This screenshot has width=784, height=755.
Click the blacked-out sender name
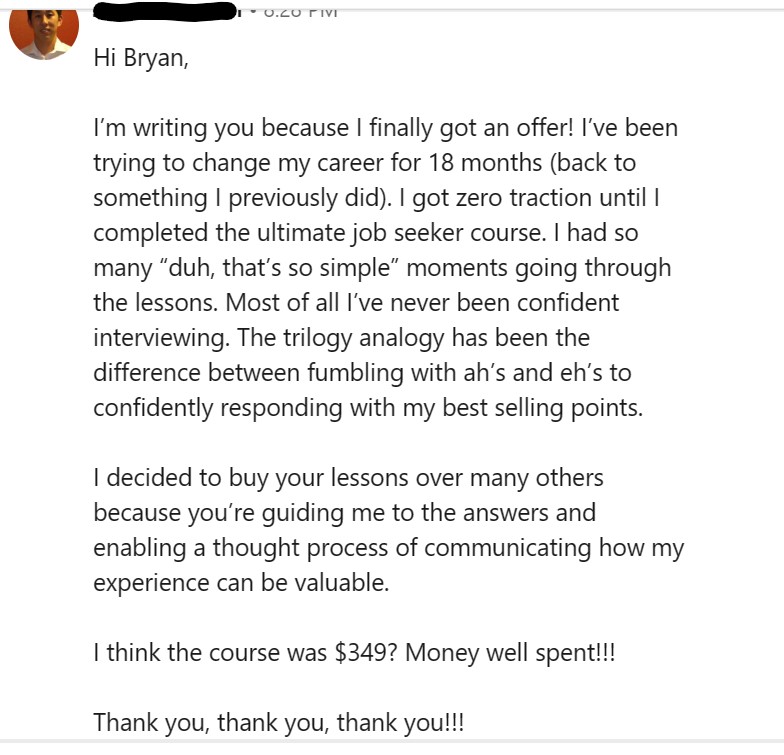point(165,11)
